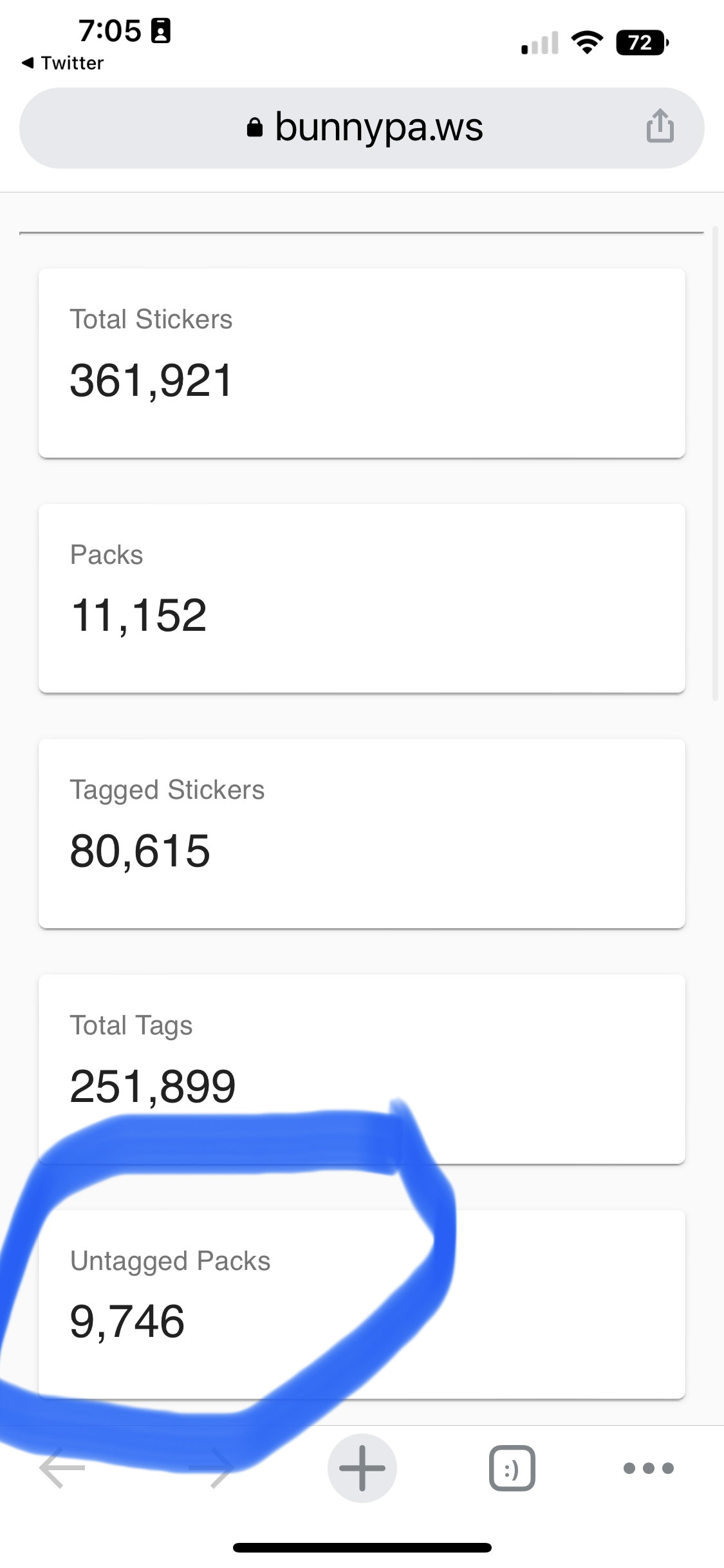Tap the browser back arrow
The height and width of the screenshot is (1568, 724).
pos(62,1468)
